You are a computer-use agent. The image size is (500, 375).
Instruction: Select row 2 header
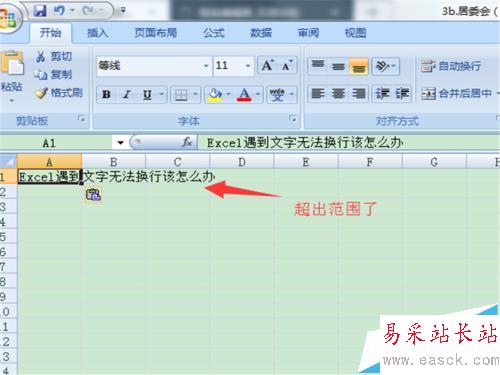(8, 191)
